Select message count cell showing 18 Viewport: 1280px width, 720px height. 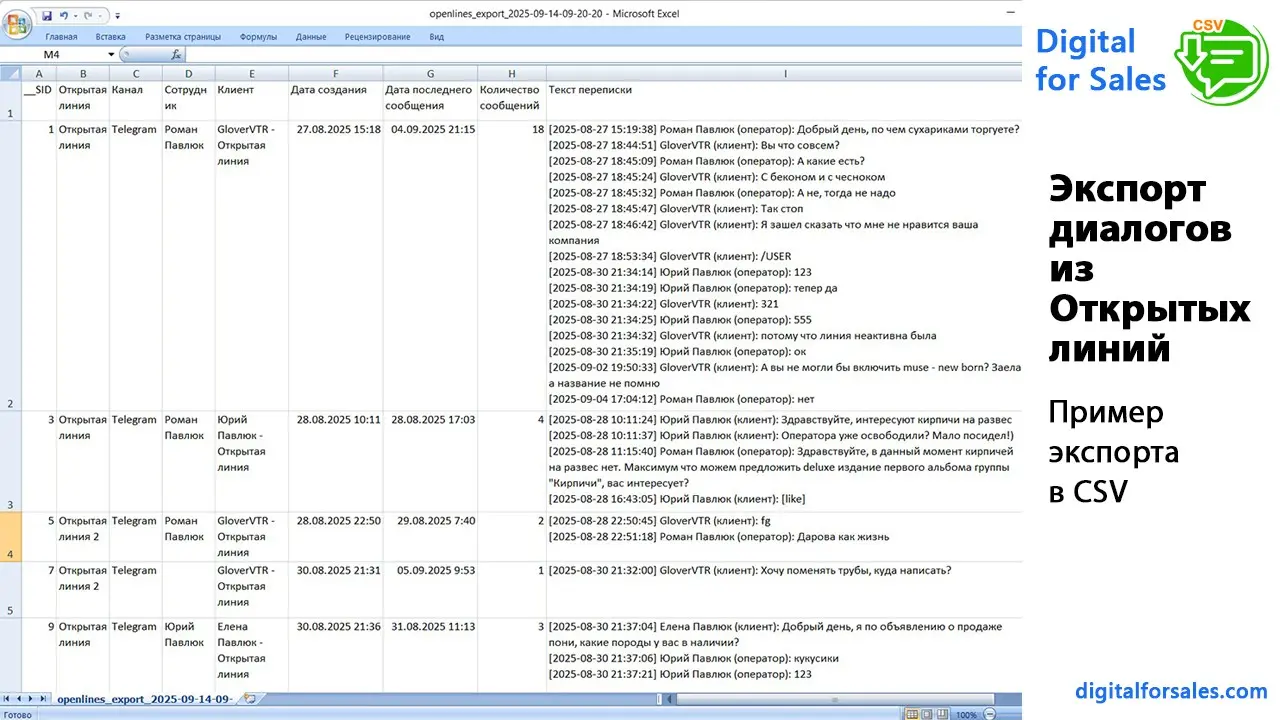coord(512,265)
